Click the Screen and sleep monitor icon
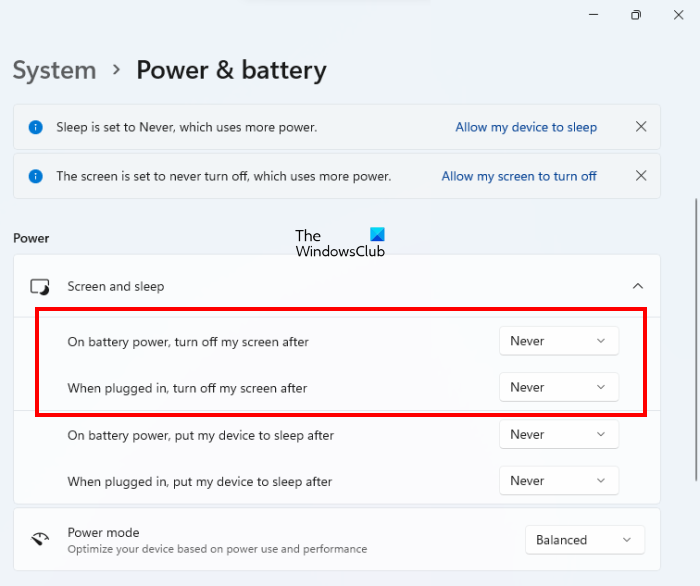Image resolution: width=700 pixels, height=586 pixels. click(x=40, y=287)
